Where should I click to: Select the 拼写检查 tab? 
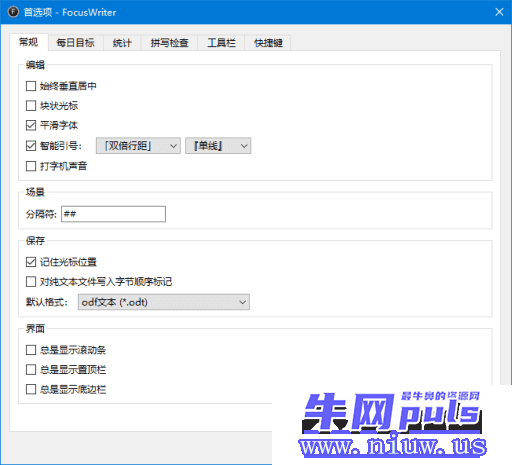pyautogui.click(x=169, y=43)
